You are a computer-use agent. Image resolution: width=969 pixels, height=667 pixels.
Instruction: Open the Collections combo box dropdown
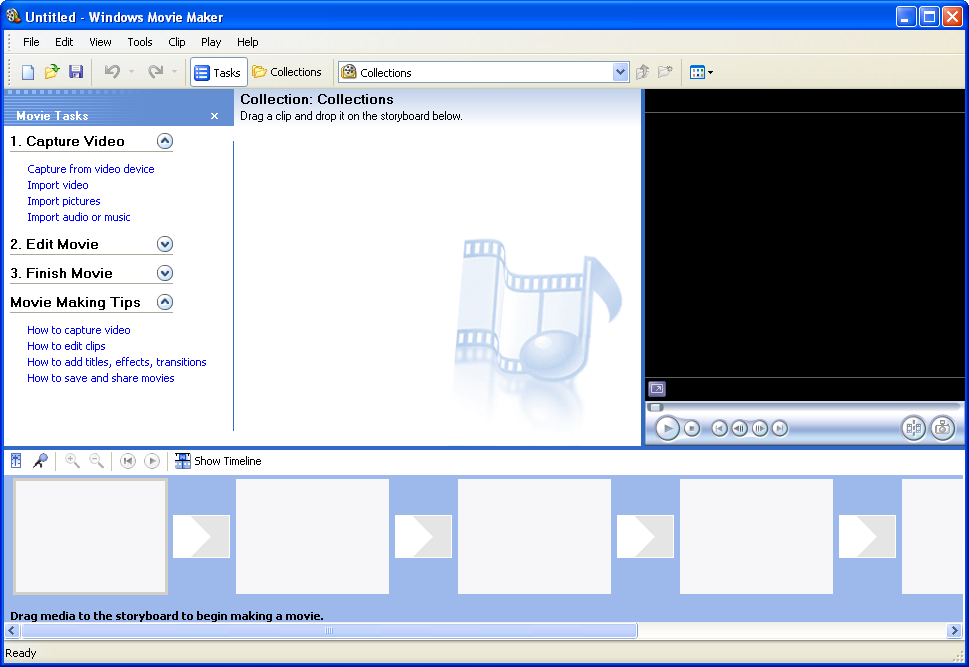tap(620, 72)
